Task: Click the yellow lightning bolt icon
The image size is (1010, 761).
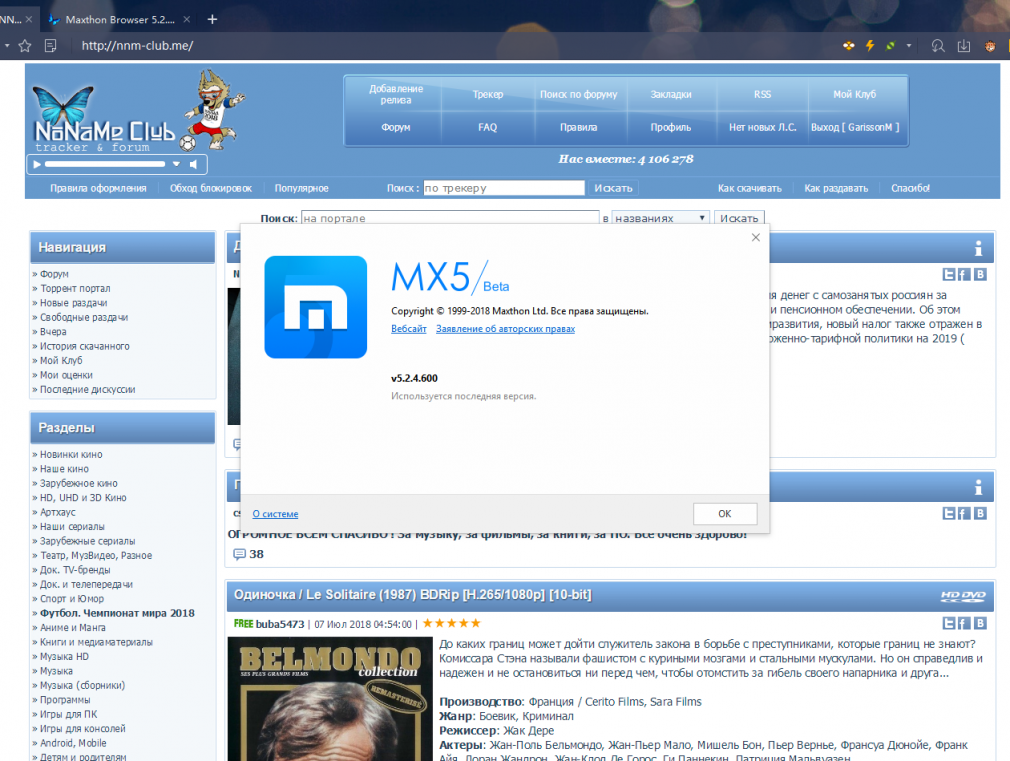Action: pyautogui.click(x=870, y=46)
